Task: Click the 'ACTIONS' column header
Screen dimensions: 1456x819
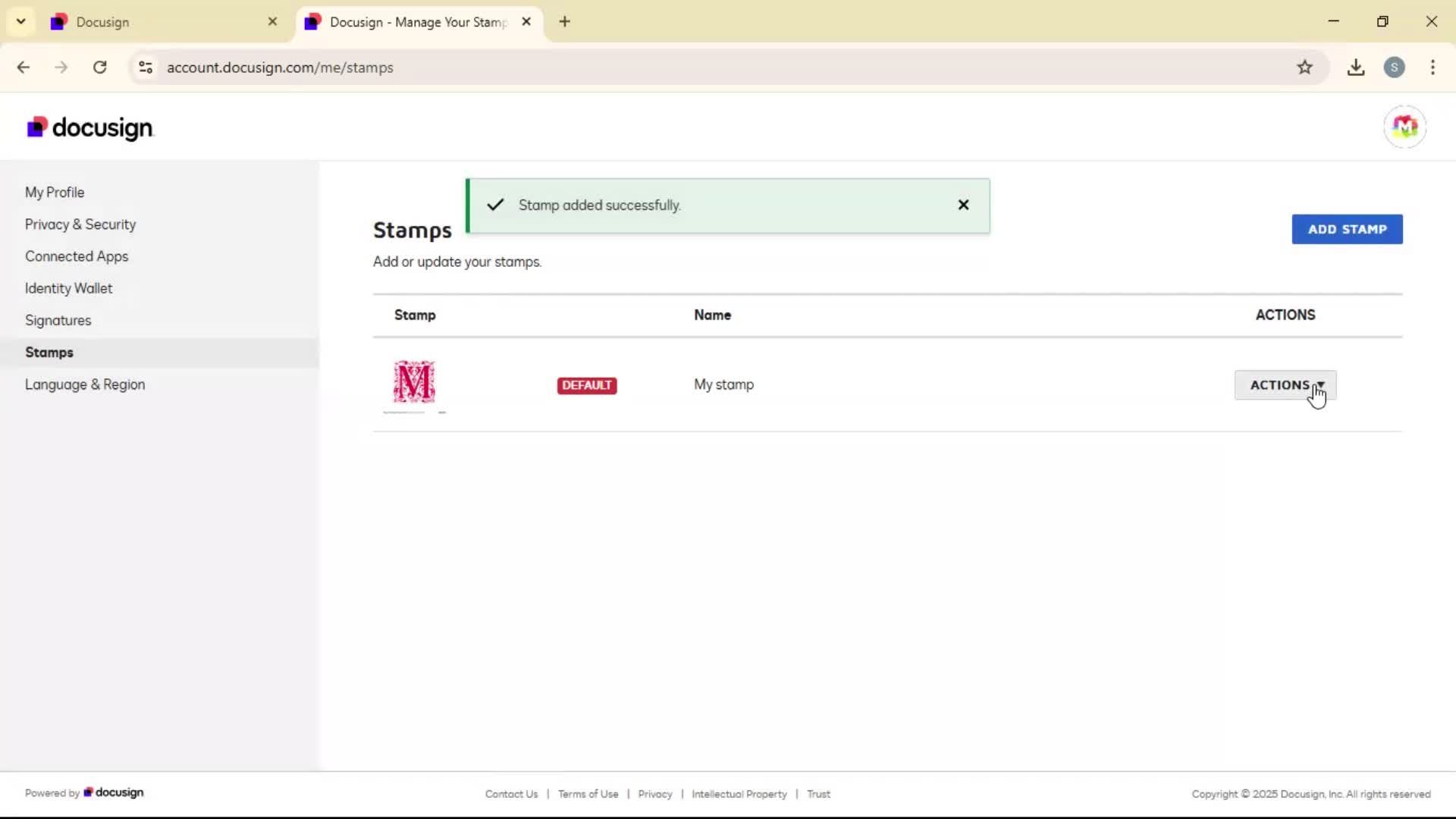Action: pyautogui.click(x=1285, y=315)
